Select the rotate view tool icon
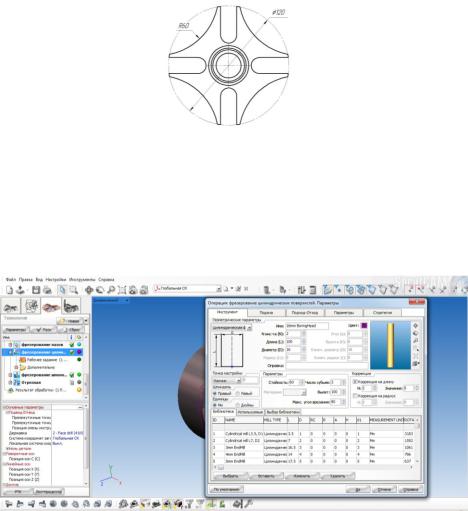 click(x=100, y=290)
